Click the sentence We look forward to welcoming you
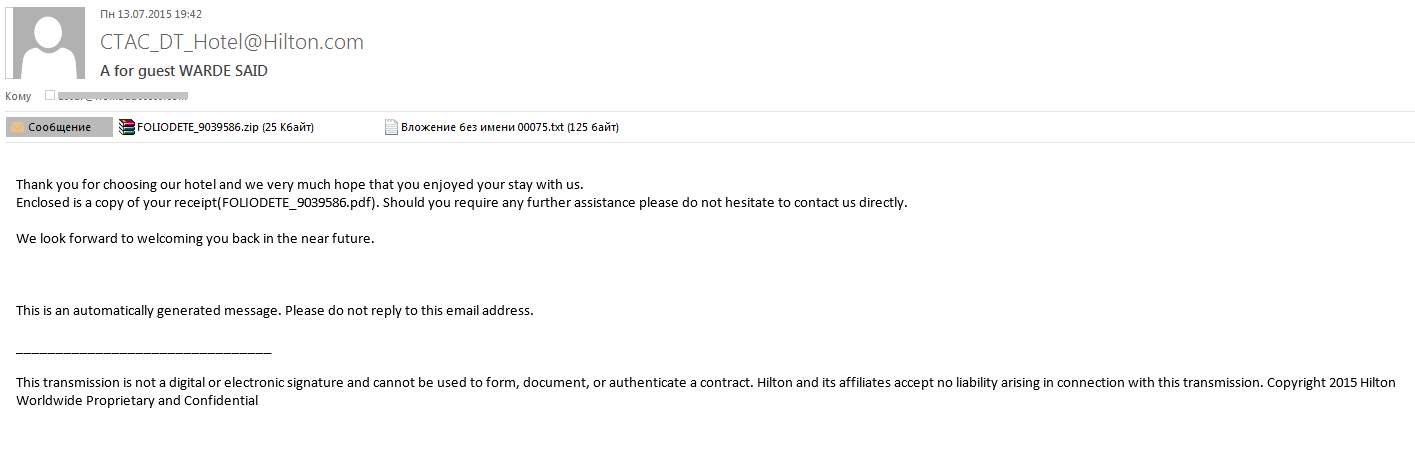Viewport: 1415px width, 464px height. [x=195, y=238]
